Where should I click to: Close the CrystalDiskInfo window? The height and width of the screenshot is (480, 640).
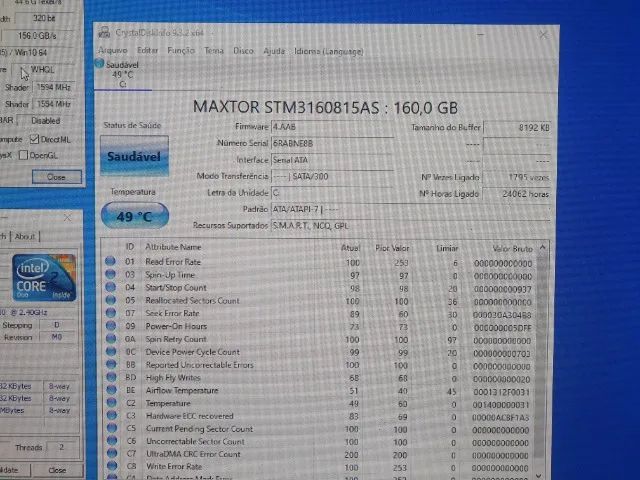click(x=543, y=35)
